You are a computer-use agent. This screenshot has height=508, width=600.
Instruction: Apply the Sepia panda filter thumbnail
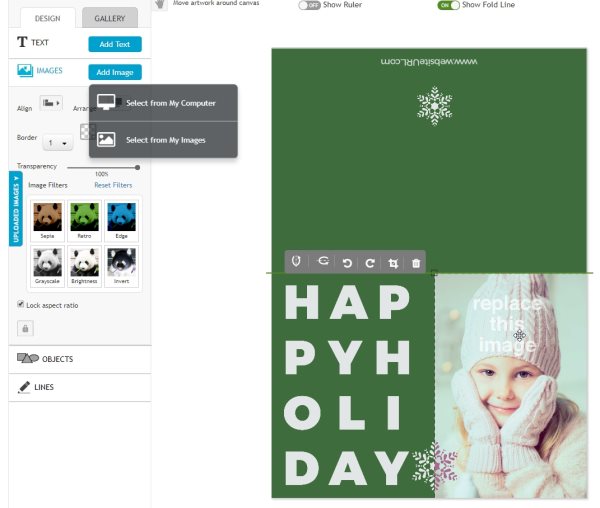47,220
